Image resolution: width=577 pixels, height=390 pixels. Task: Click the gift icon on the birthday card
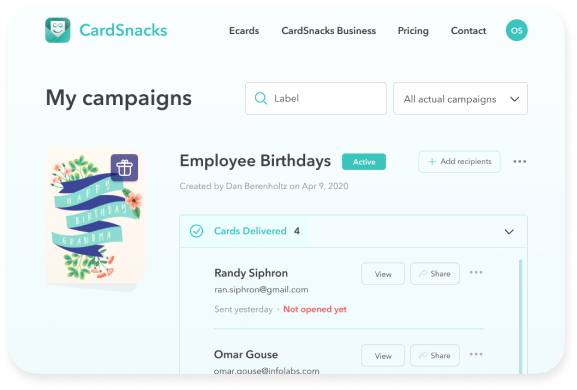(x=124, y=168)
